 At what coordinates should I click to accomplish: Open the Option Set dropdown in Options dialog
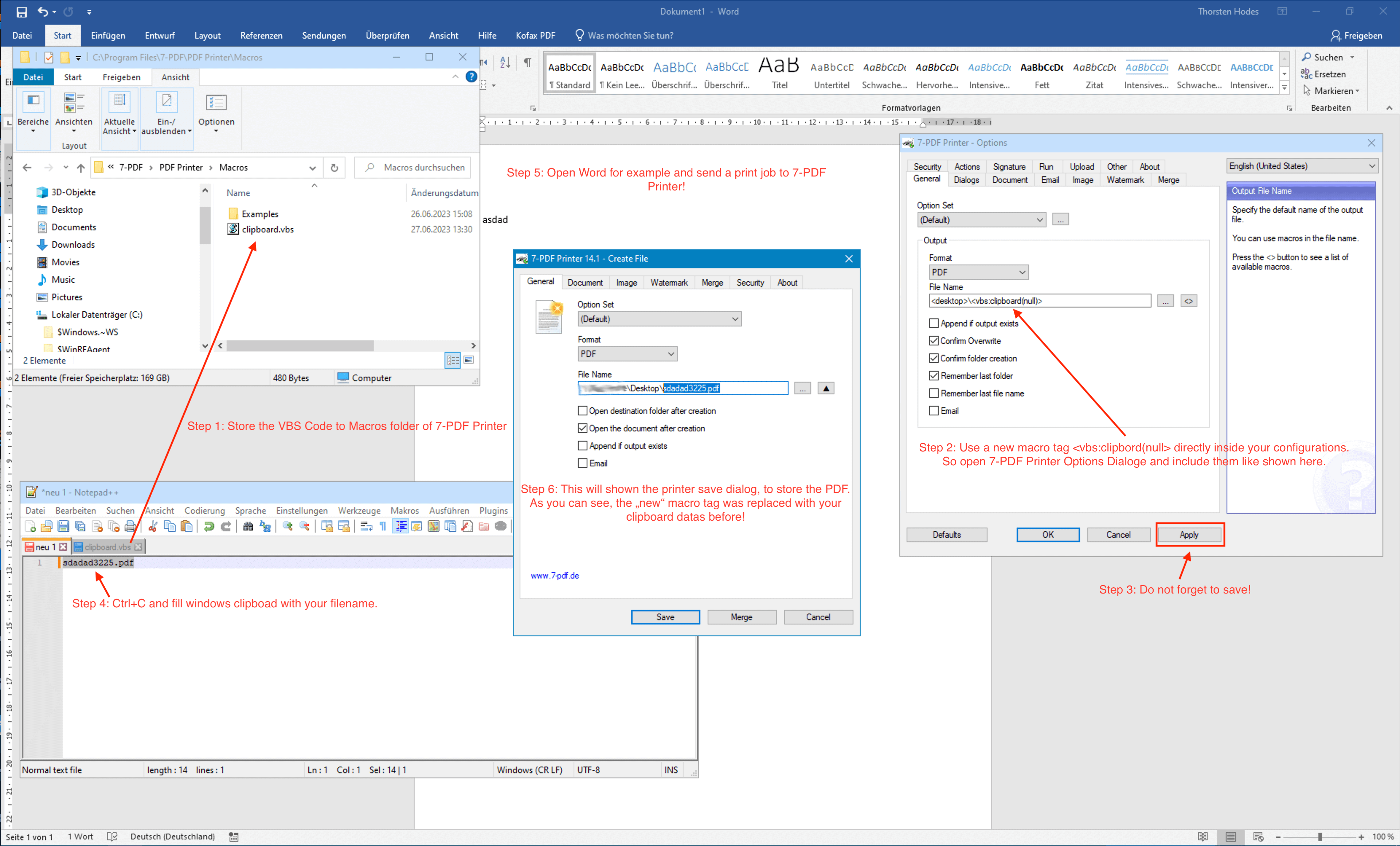pyautogui.click(x=981, y=220)
